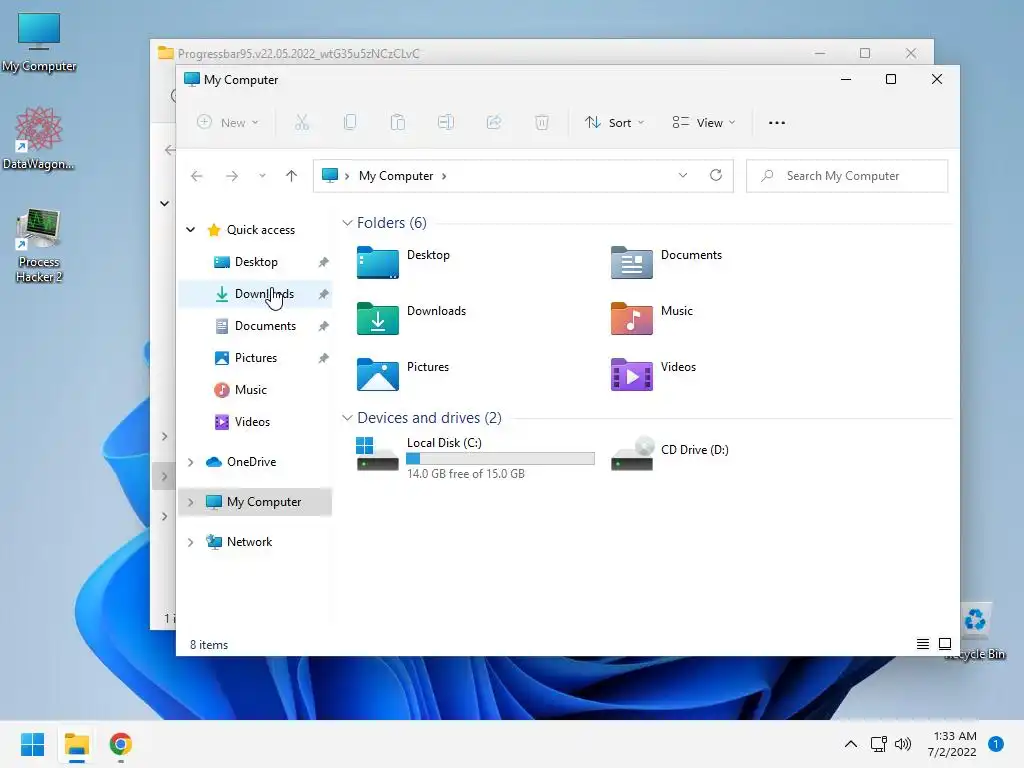This screenshot has width=1024, height=768.
Task: Open the Music folder icon in Folders
Action: click(632, 319)
